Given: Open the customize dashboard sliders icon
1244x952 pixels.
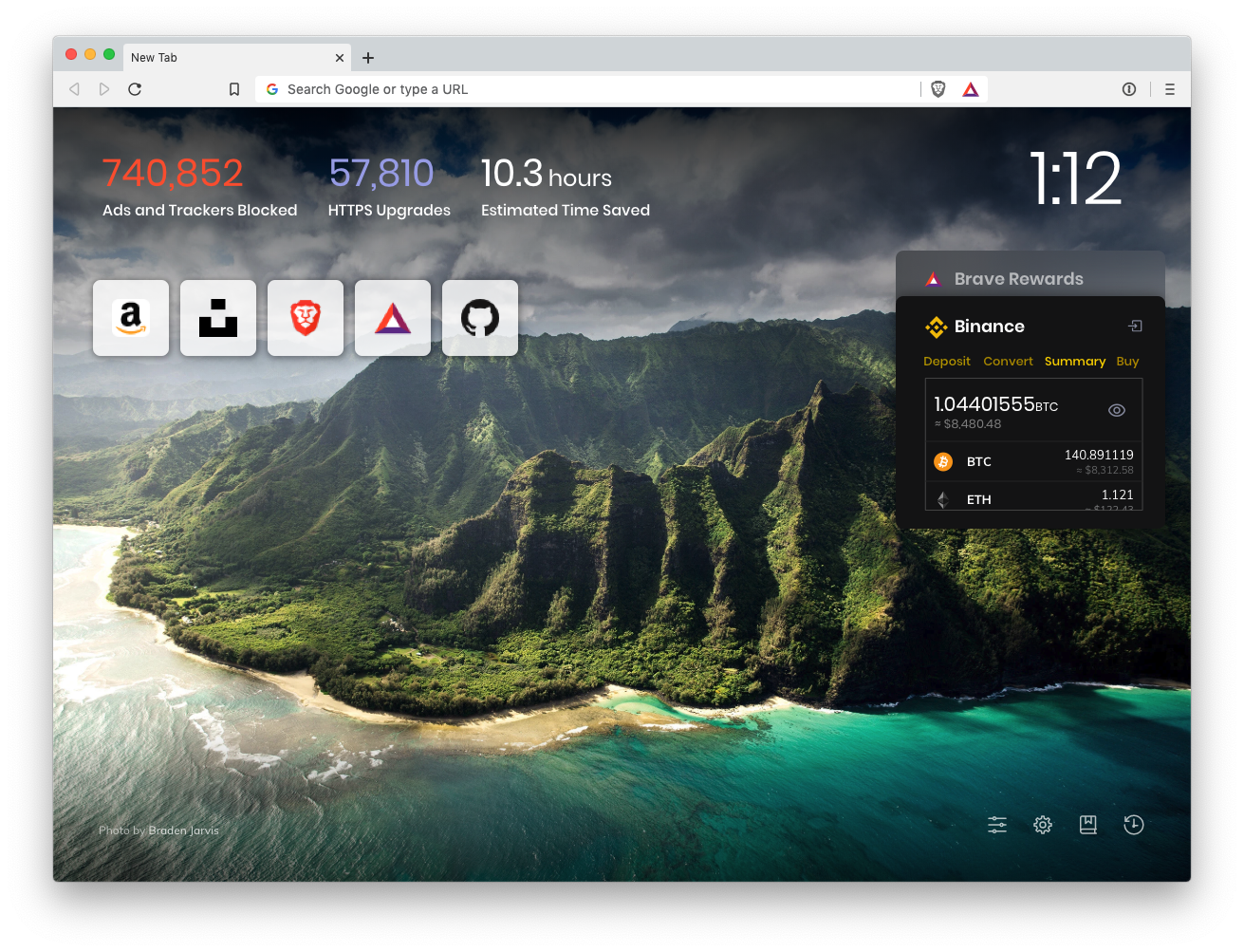Looking at the screenshot, I should tap(997, 825).
